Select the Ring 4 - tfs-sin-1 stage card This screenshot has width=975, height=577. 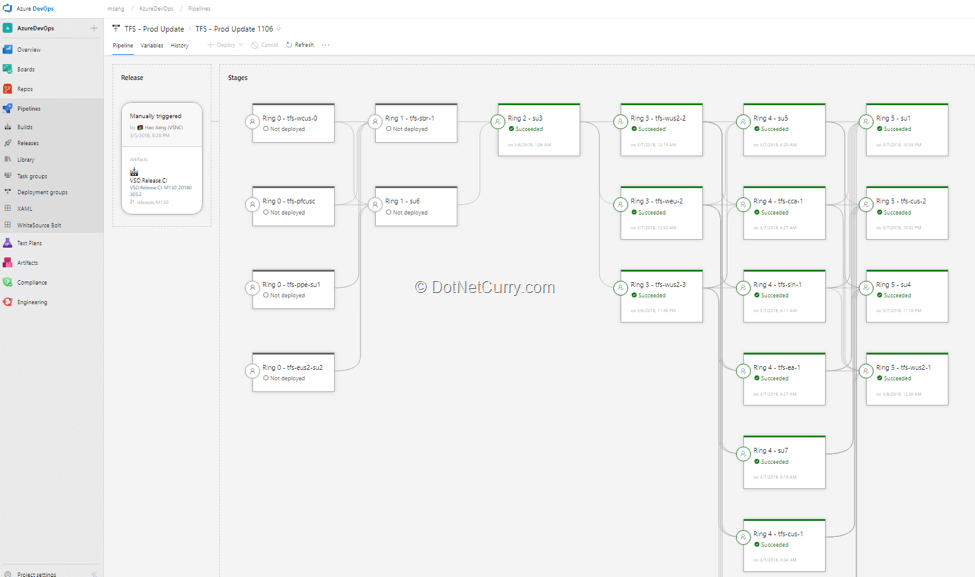click(x=784, y=296)
